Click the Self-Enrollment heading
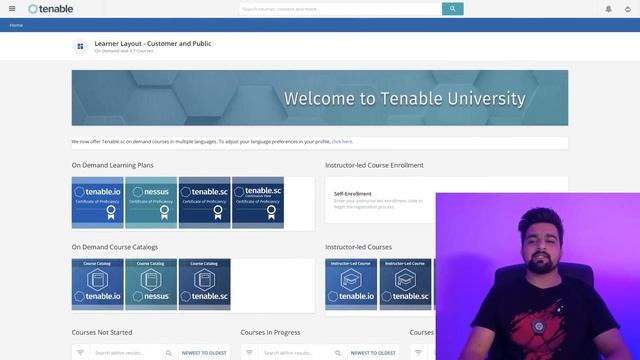This screenshot has height=360, width=640. tap(353, 194)
